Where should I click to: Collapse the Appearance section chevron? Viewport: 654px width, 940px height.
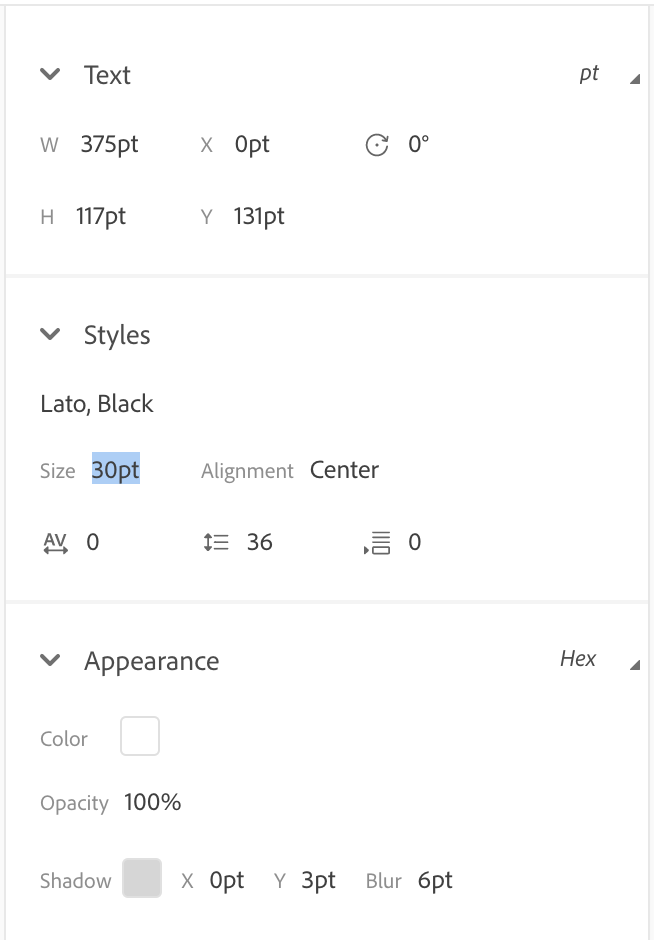[50, 660]
